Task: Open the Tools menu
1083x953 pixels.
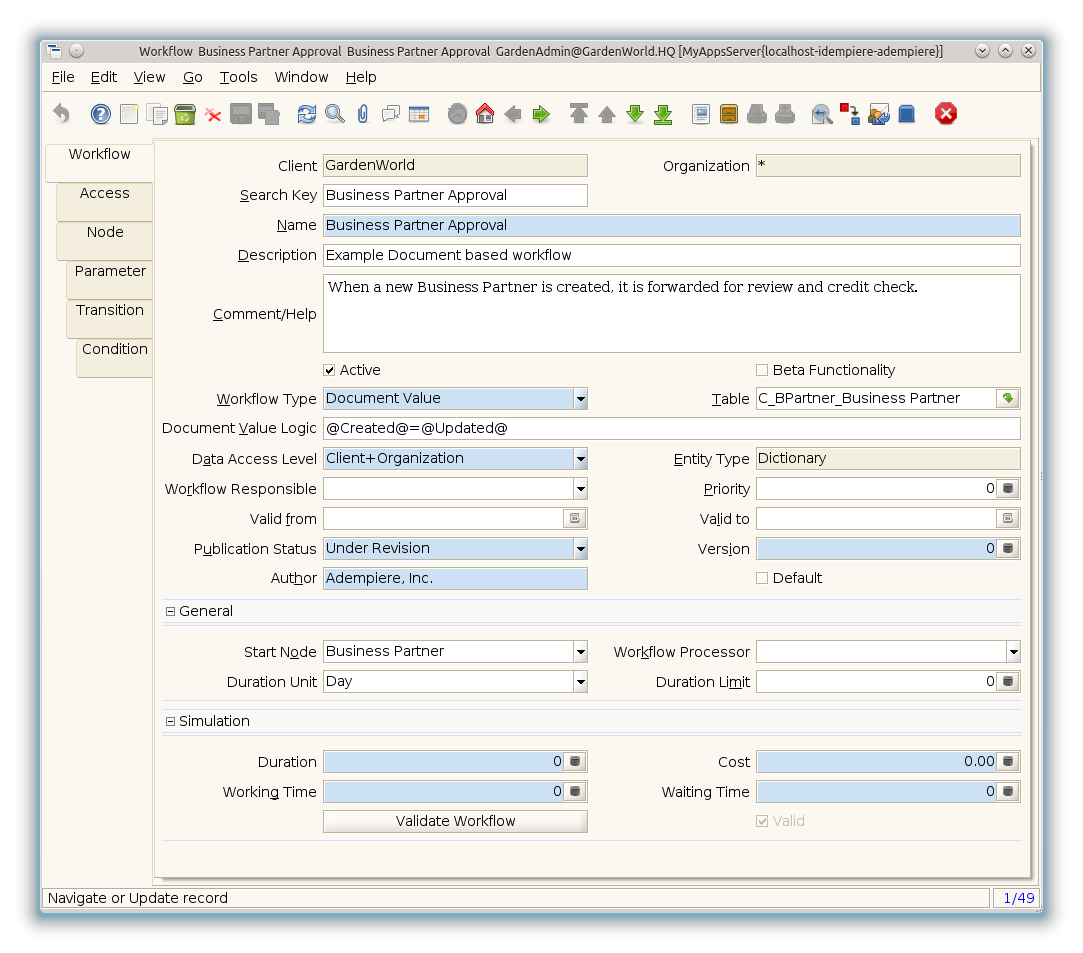Action: coord(238,77)
